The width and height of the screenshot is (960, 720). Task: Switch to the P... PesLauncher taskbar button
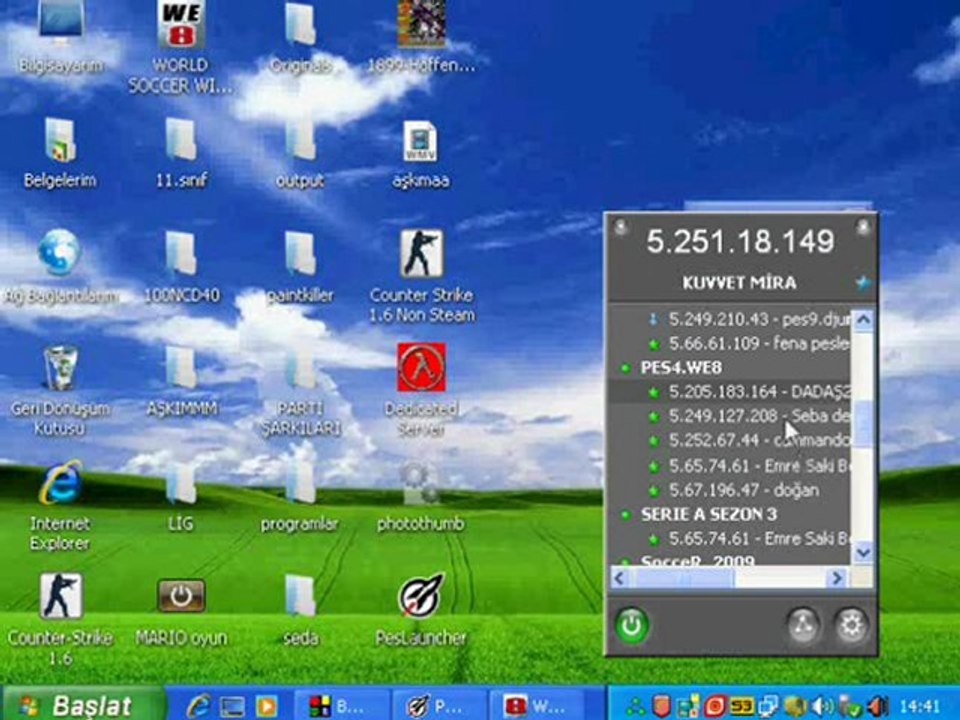(x=439, y=706)
